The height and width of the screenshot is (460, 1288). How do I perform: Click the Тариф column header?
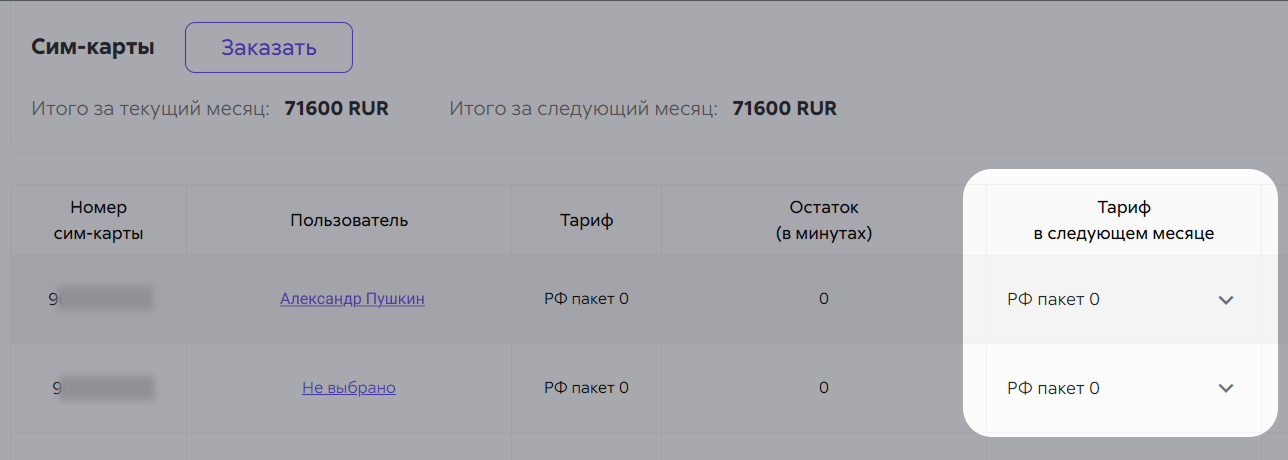pos(586,221)
